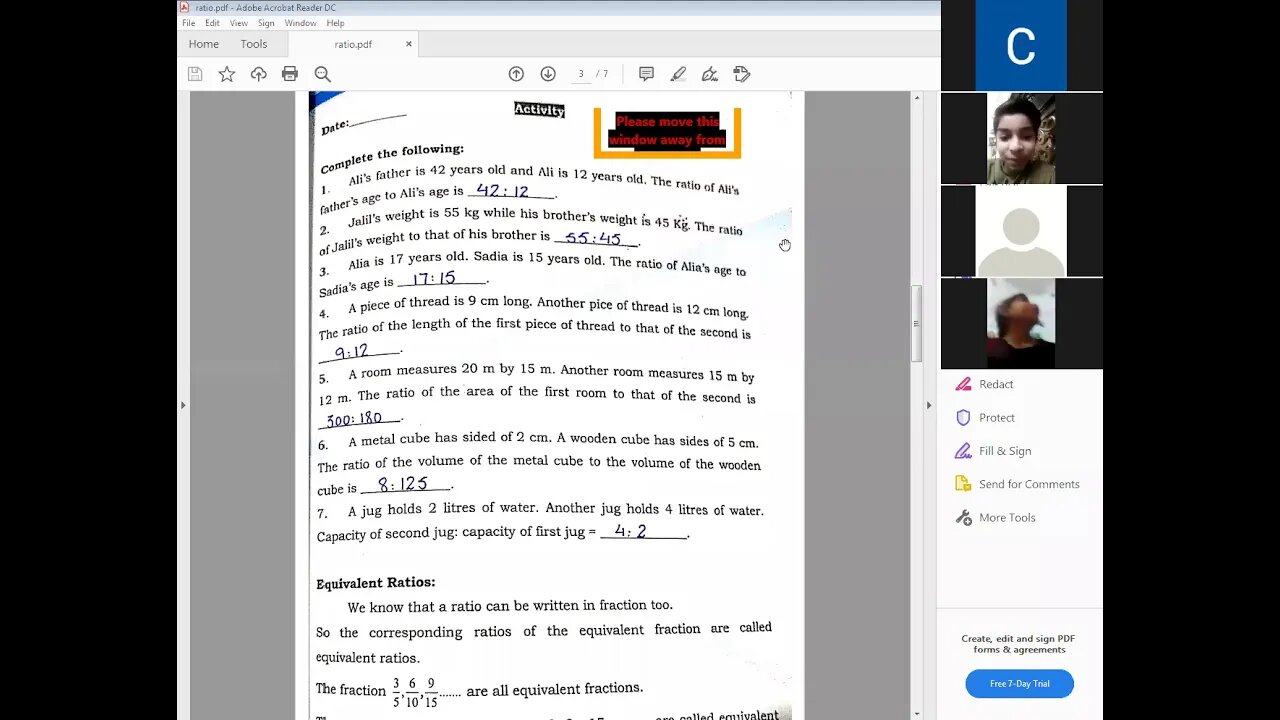1280x720 pixels.
Task: Open the Sign menu
Action: point(266,23)
